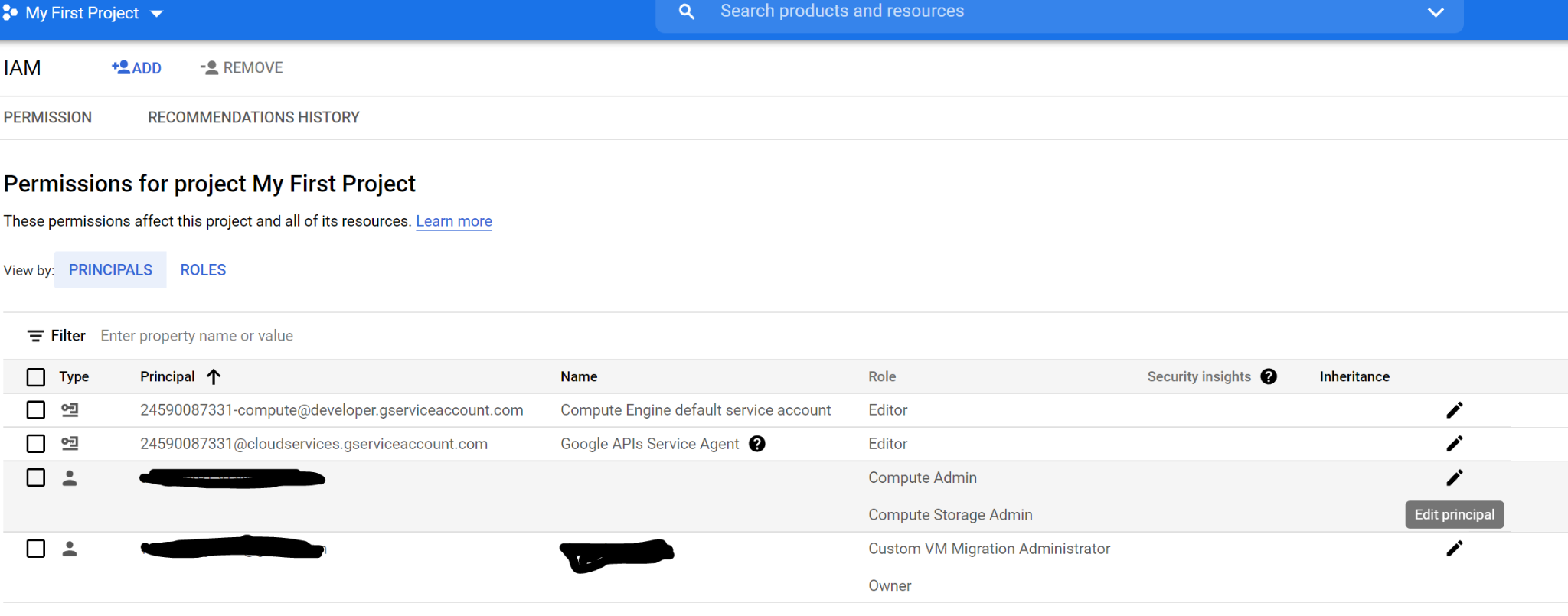The width and height of the screenshot is (1568, 616).
Task: Toggle the select-all checkbox in table header
Action: click(x=36, y=377)
